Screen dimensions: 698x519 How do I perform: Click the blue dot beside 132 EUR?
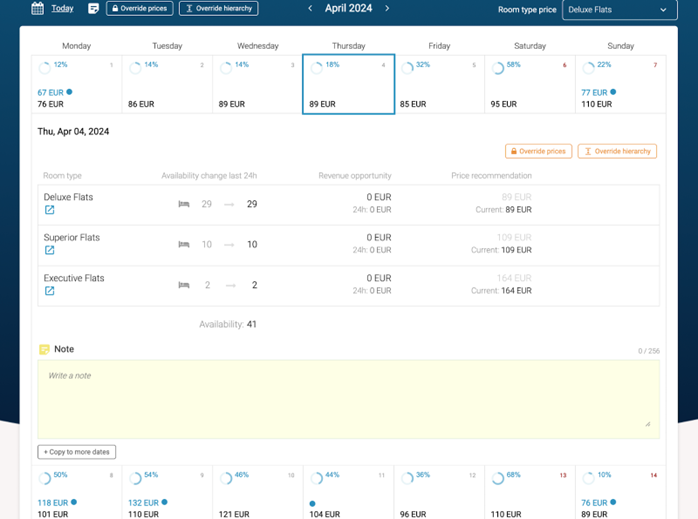164,502
